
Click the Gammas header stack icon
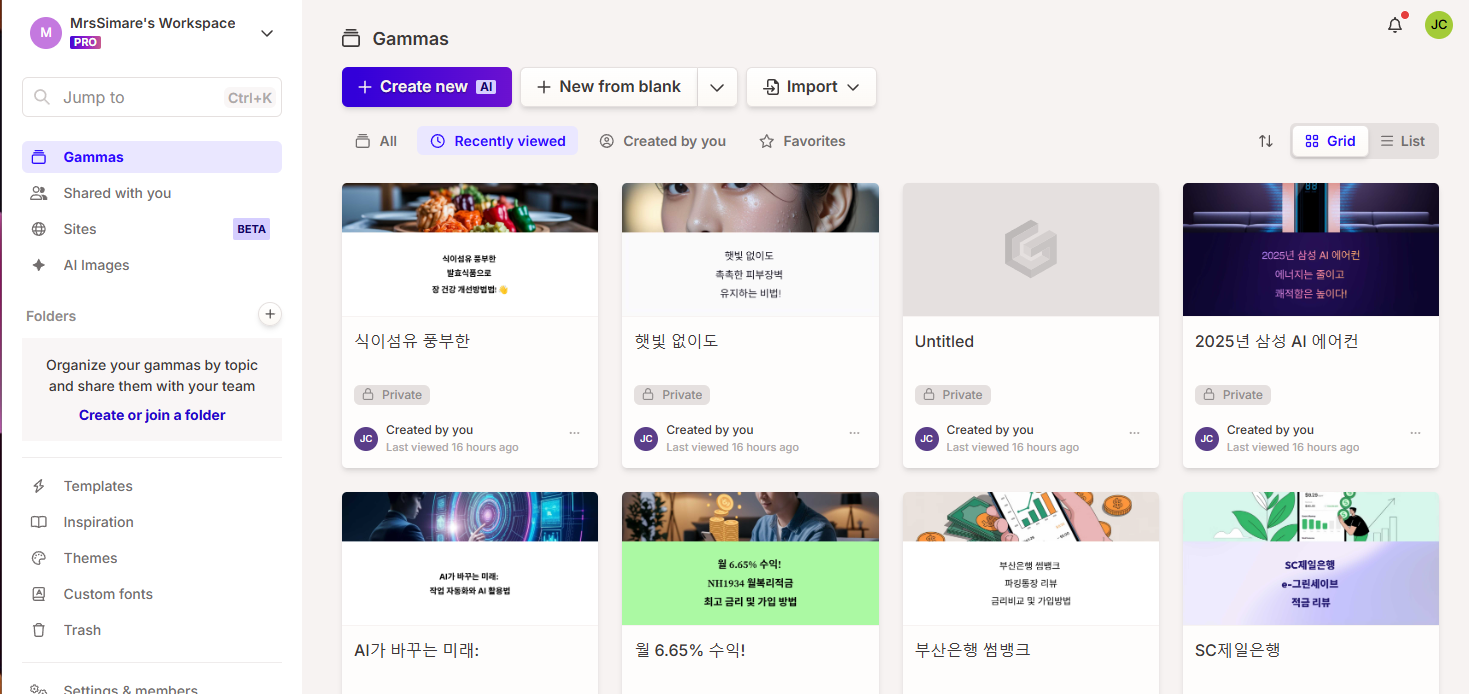click(350, 39)
